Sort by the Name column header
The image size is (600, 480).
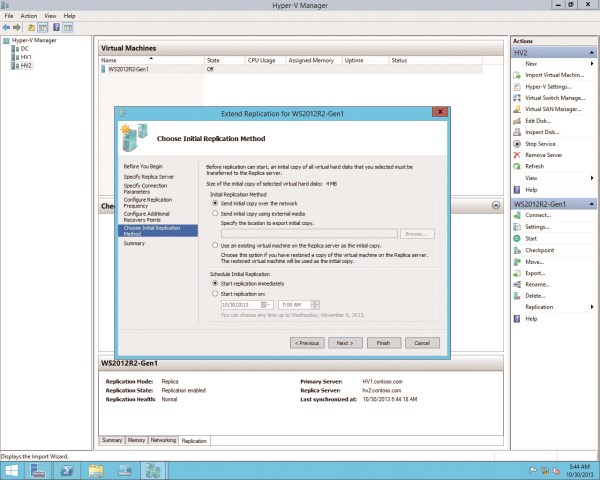point(152,60)
